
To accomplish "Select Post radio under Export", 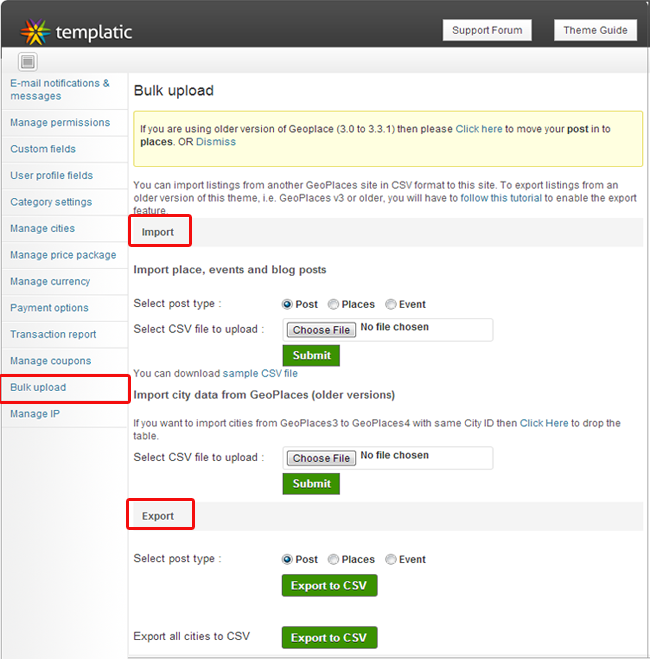I will [287, 559].
